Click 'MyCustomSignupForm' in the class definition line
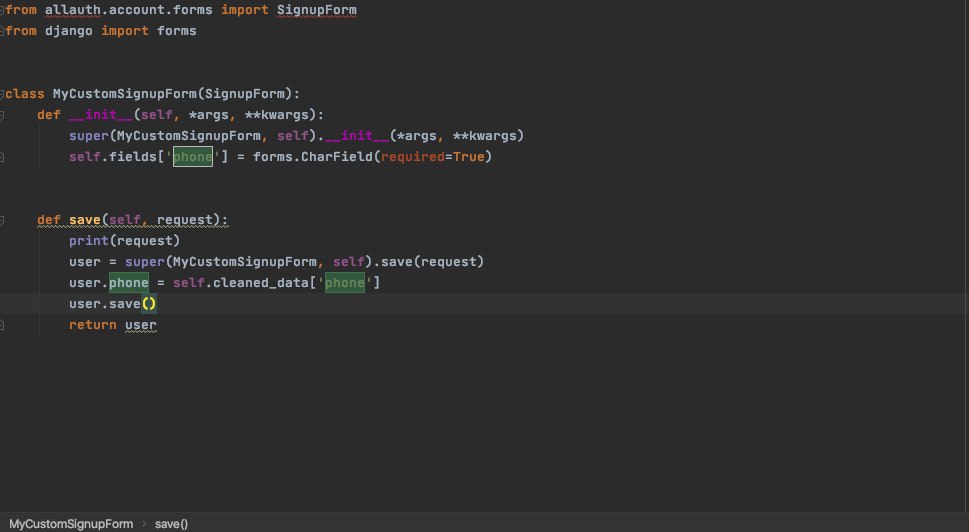Screen dimensions: 969x532 124,94
